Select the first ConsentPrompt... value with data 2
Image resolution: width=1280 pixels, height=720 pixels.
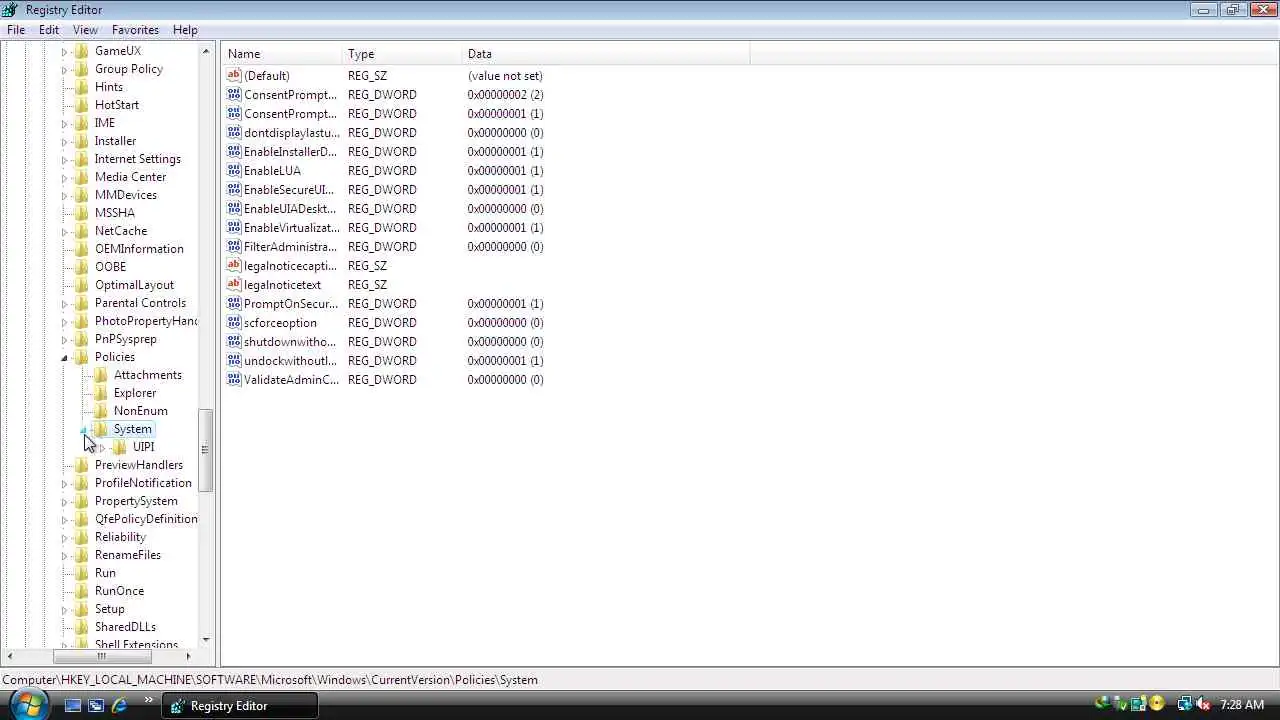pyautogui.click(x=290, y=95)
